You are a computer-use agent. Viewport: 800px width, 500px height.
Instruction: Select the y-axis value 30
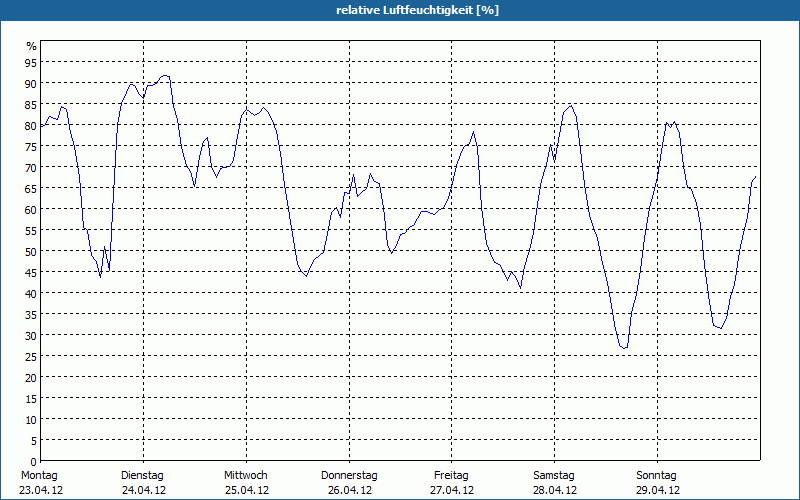pos(31,336)
